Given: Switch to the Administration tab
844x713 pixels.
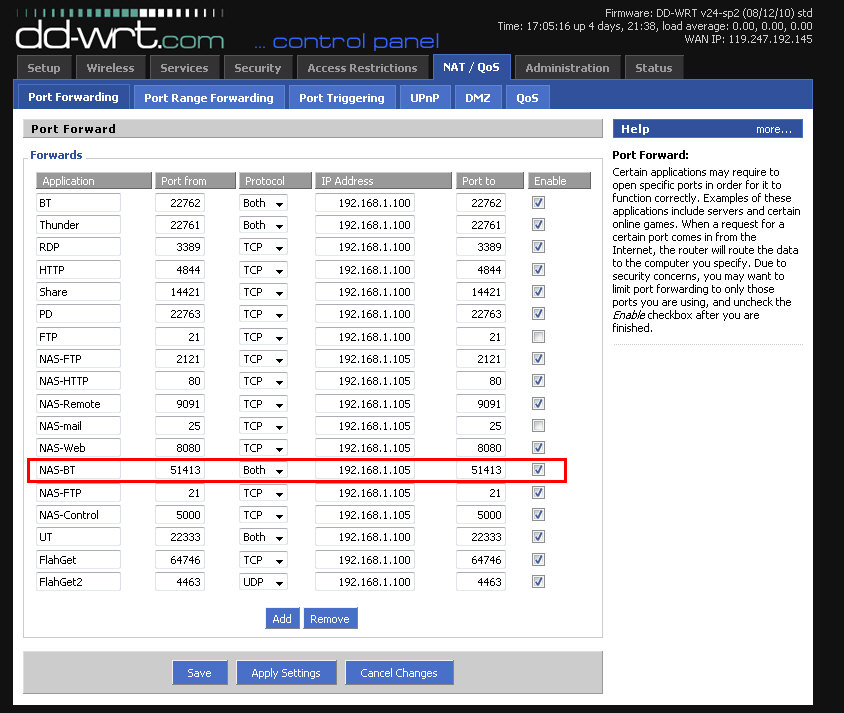Looking at the screenshot, I should pos(567,68).
